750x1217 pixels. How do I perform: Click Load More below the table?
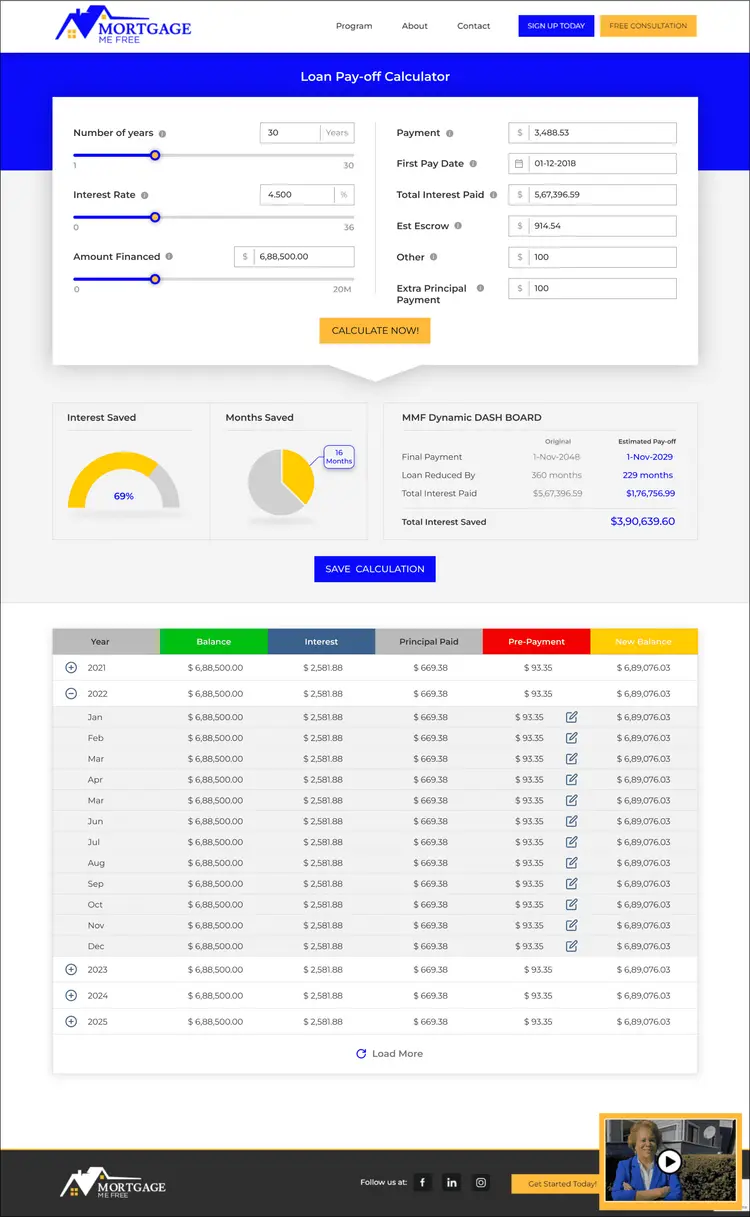[x=389, y=1054]
